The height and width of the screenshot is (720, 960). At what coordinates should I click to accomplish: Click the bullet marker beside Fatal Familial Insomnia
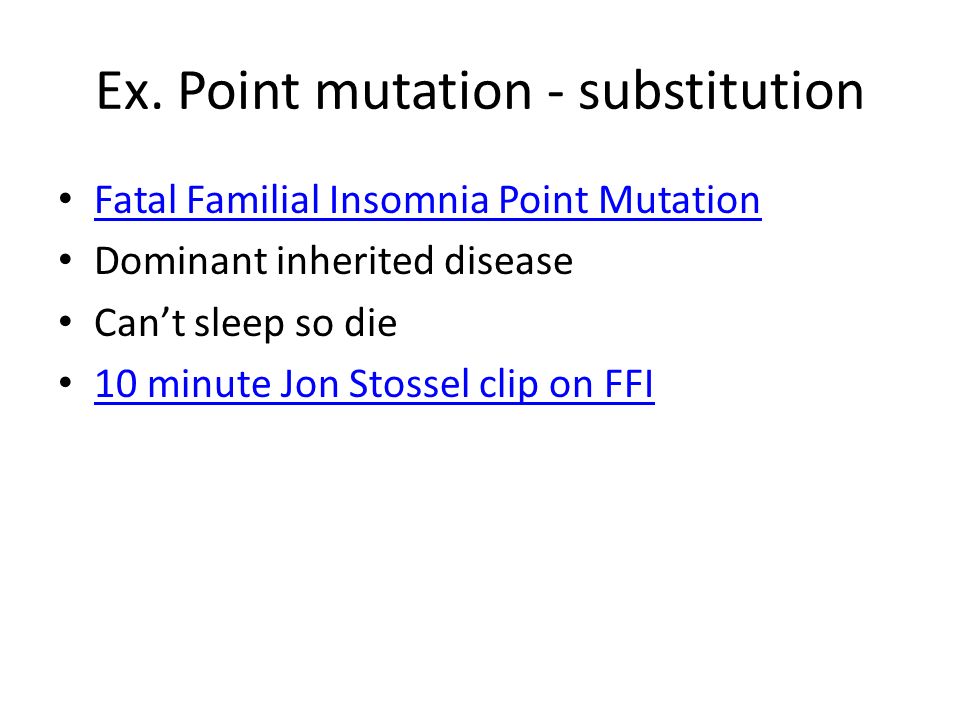click(x=66, y=199)
